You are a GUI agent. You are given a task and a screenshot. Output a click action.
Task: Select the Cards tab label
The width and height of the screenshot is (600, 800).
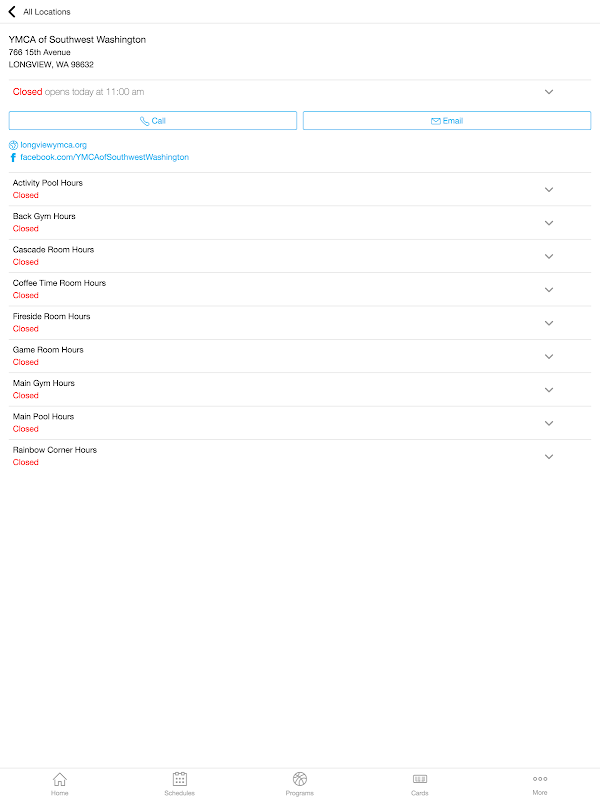(420, 793)
